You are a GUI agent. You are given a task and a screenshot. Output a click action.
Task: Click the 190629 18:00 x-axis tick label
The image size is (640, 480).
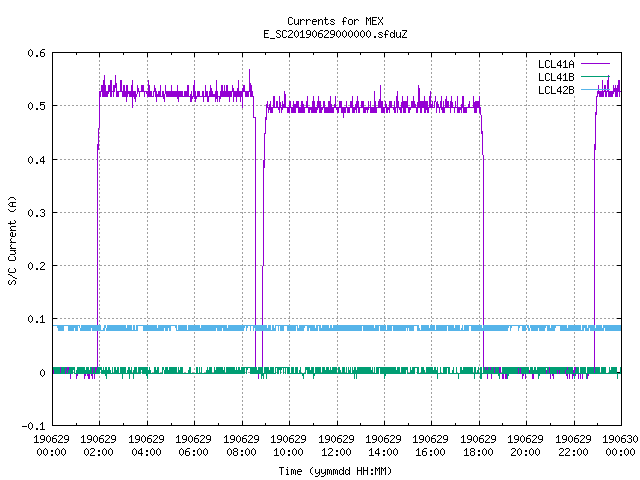(x=478, y=446)
